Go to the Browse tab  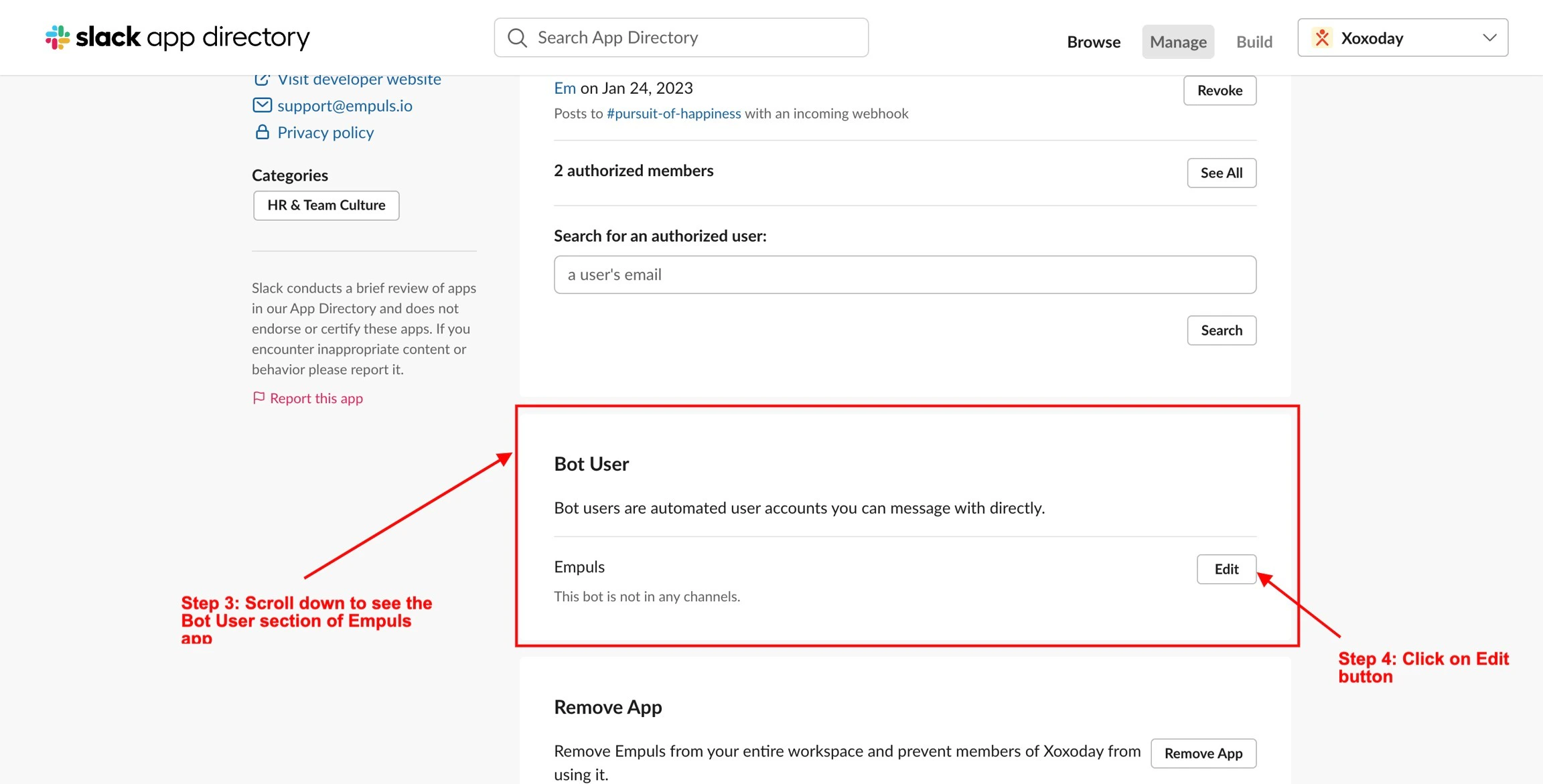click(x=1094, y=42)
